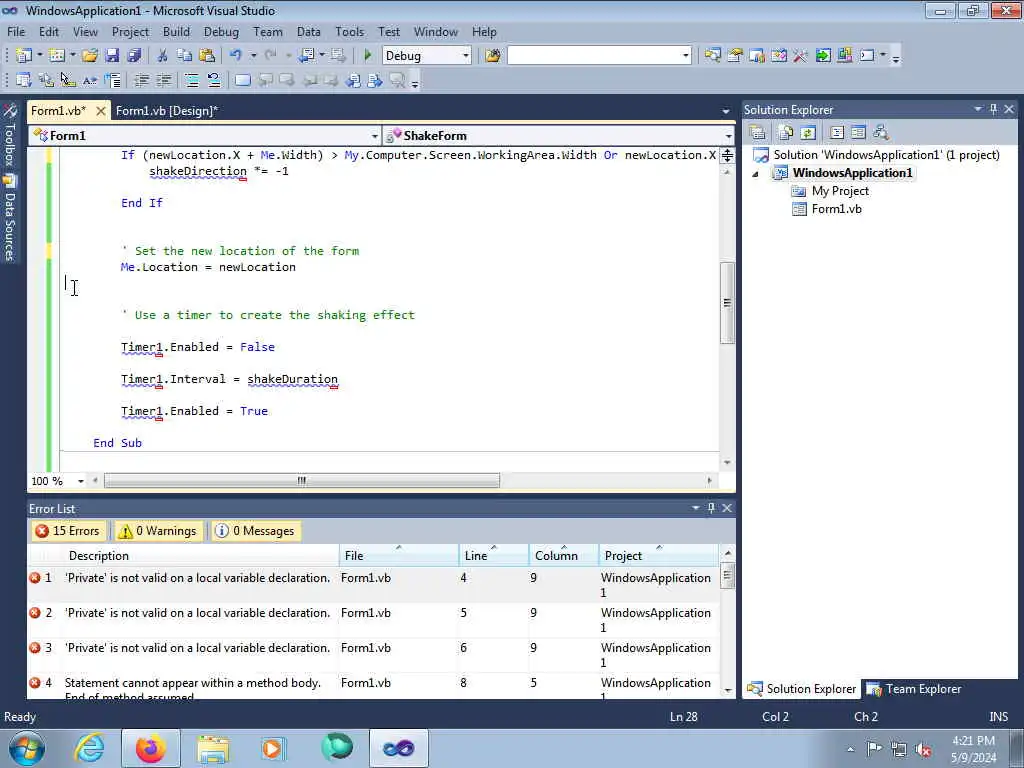Select My Project in Solution Explorer

tap(840, 191)
